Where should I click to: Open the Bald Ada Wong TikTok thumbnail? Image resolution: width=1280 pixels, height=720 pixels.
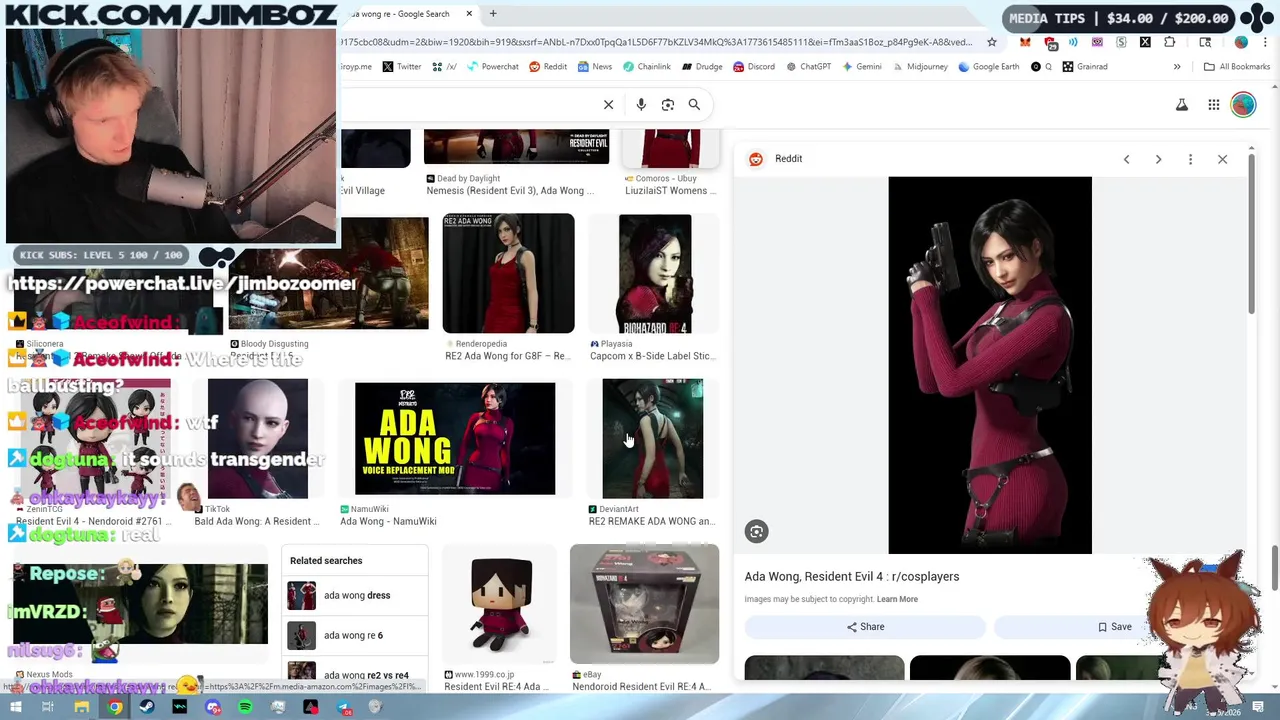coord(258,438)
